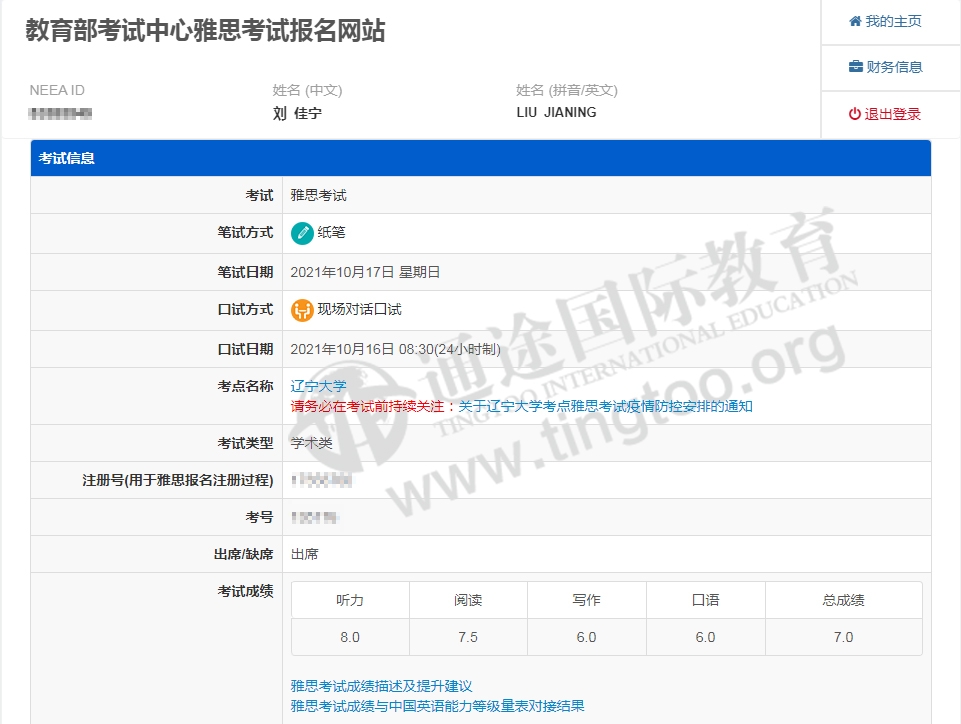
Task: Click the 总成绩 score 7.0
Action: (843, 638)
